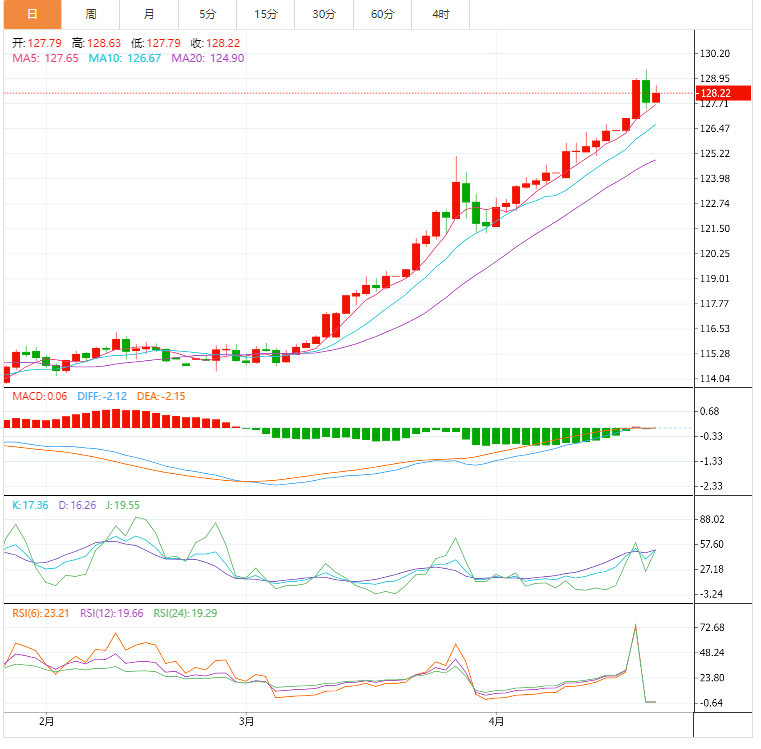Select the 周 (weekly) tab

pos(90,14)
